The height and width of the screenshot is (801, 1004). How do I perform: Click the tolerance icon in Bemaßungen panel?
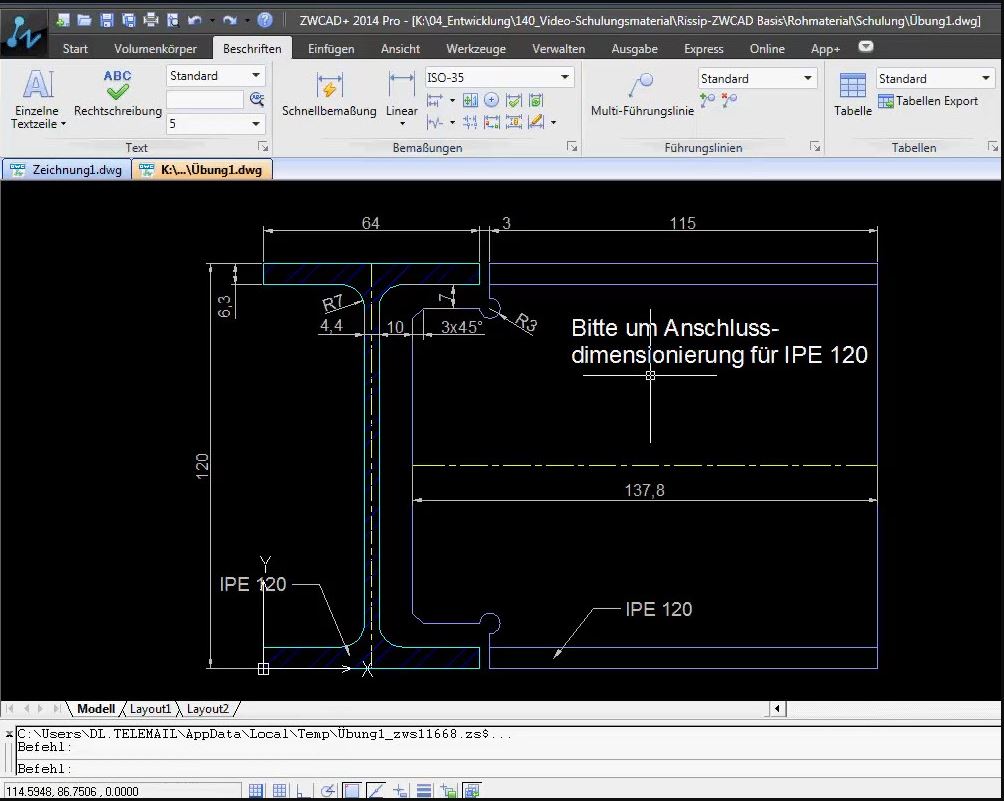[x=470, y=101]
